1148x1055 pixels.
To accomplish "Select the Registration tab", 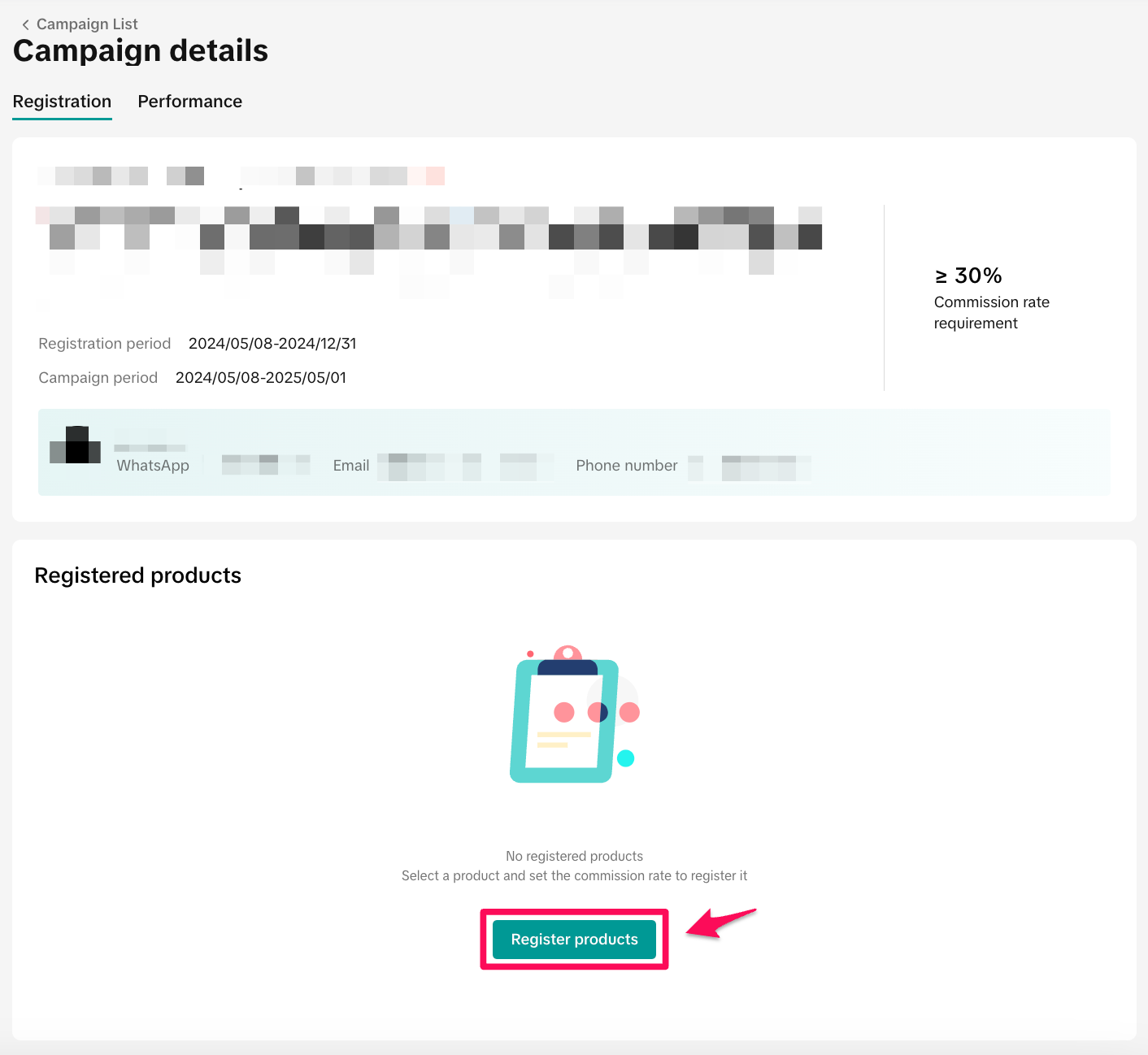I will [62, 102].
